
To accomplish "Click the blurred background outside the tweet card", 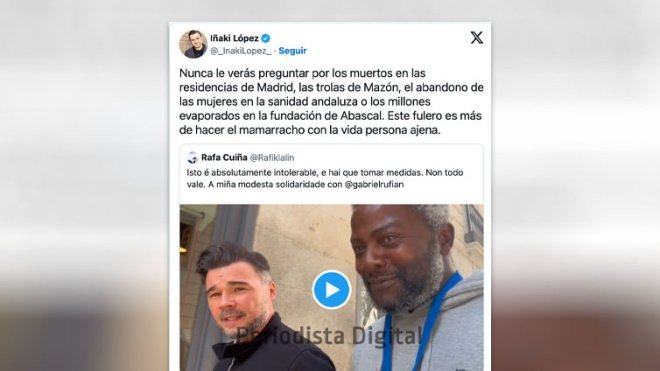I will pyautogui.click(x=84, y=185).
